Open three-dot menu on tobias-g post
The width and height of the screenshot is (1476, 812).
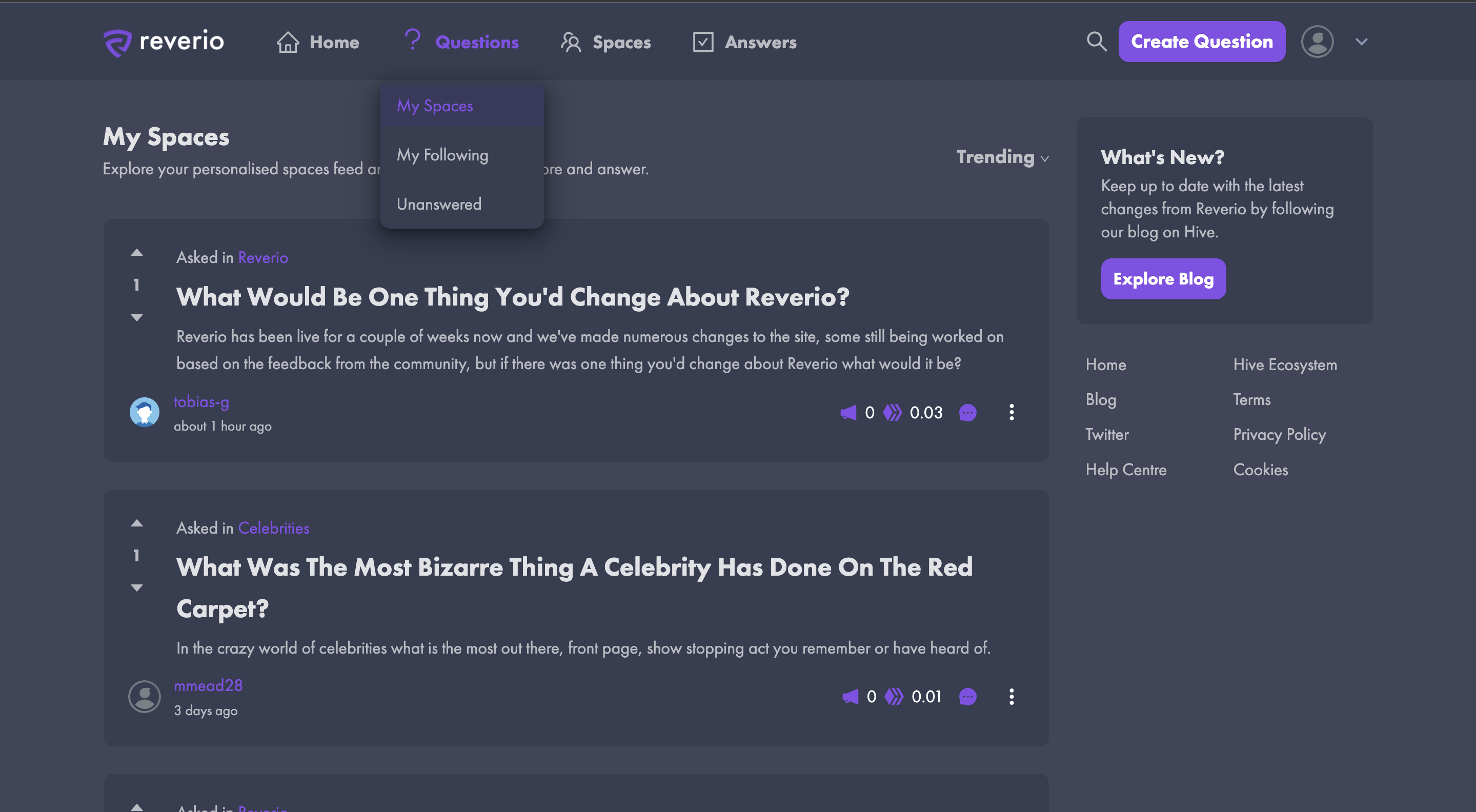pyautogui.click(x=1012, y=413)
